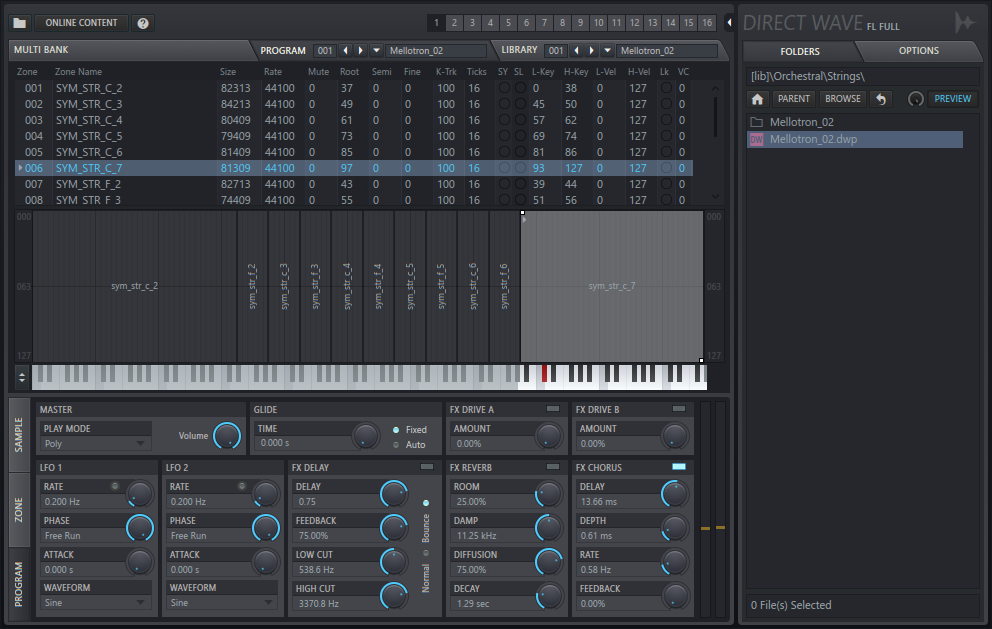The height and width of the screenshot is (629, 992).
Task: Open the Play Mode dropdown
Action: (x=95, y=444)
